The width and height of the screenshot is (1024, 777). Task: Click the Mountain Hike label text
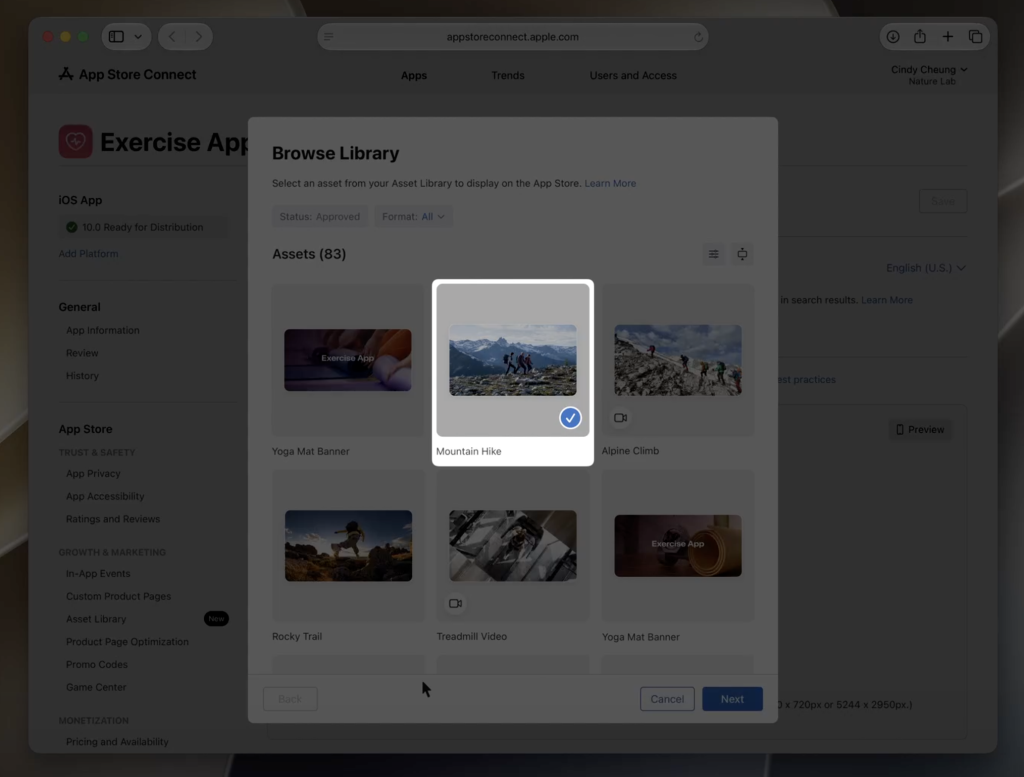click(468, 451)
